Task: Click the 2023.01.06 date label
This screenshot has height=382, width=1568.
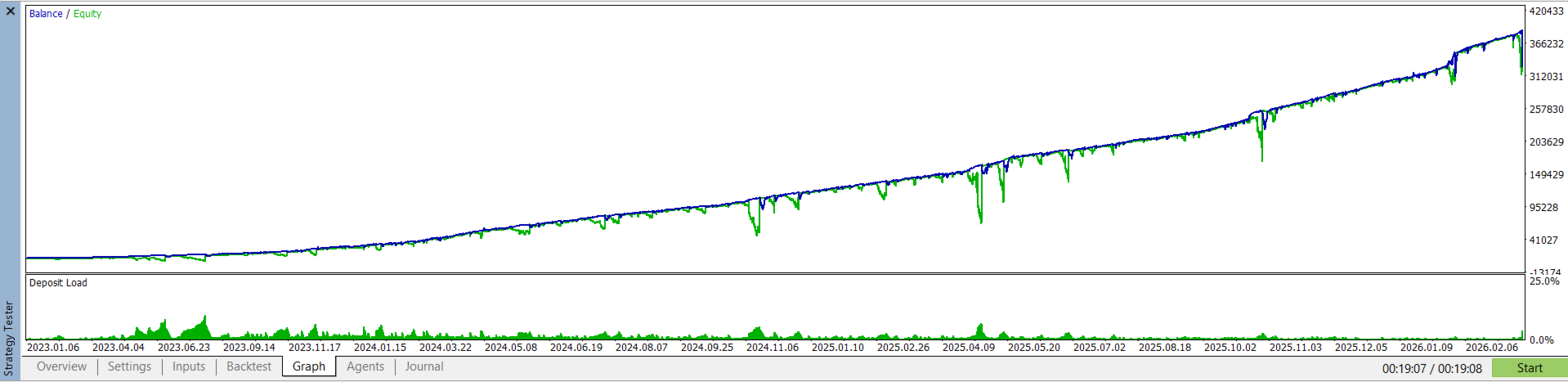Action: pyautogui.click(x=53, y=348)
